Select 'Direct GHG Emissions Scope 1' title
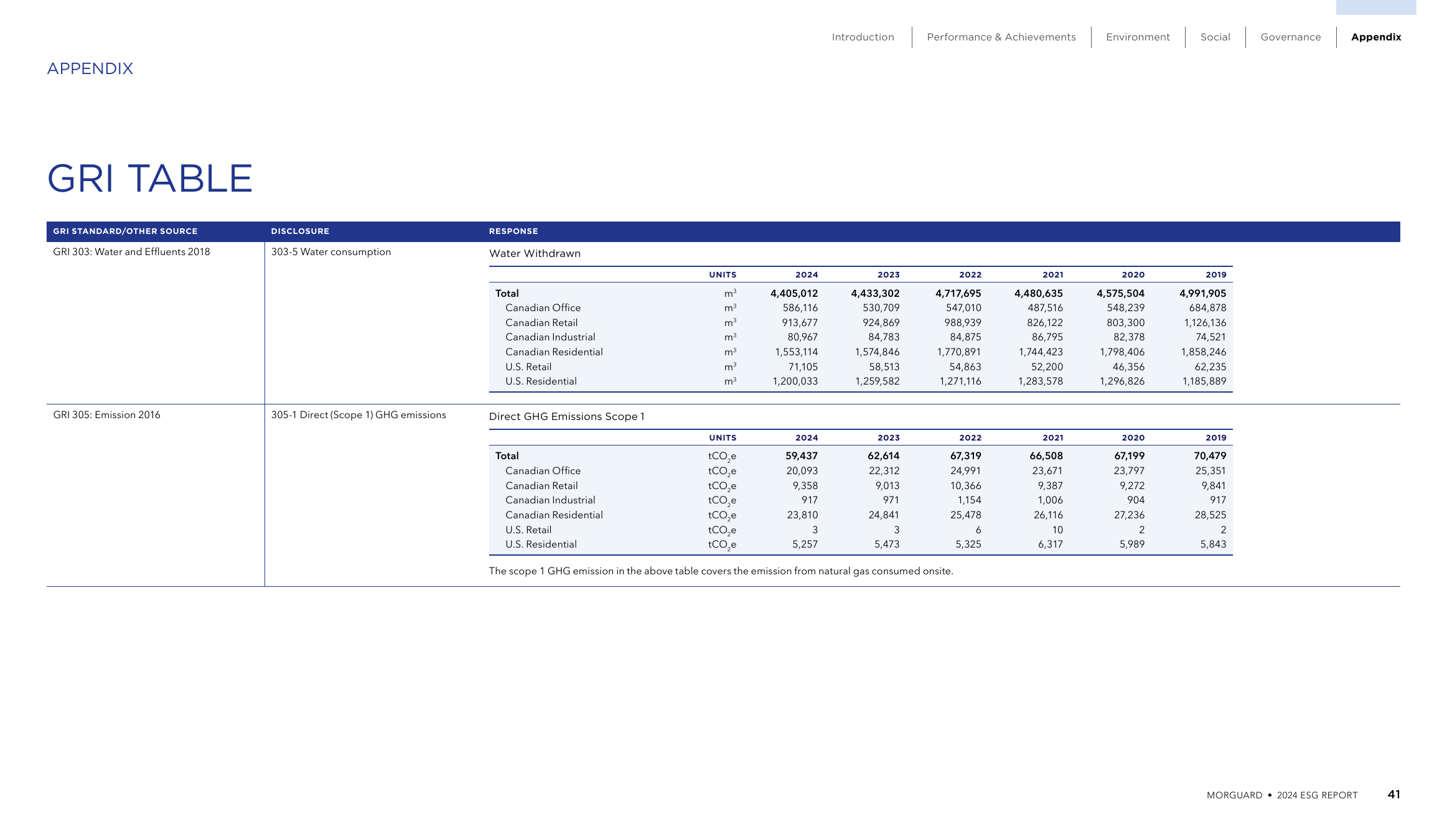 (x=566, y=417)
